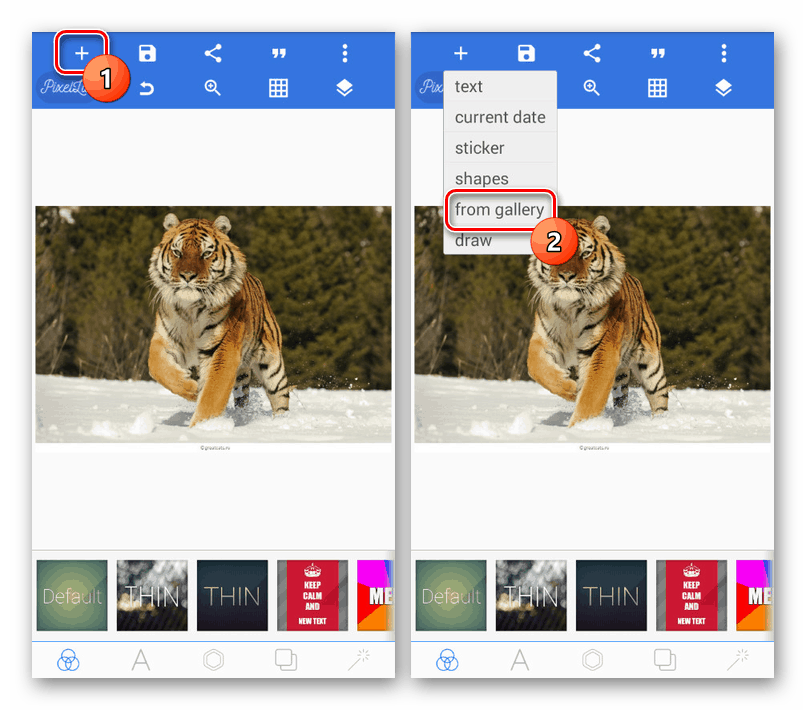Open presets circles tab in right screen
This screenshot has height=710, width=806.
click(x=447, y=660)
